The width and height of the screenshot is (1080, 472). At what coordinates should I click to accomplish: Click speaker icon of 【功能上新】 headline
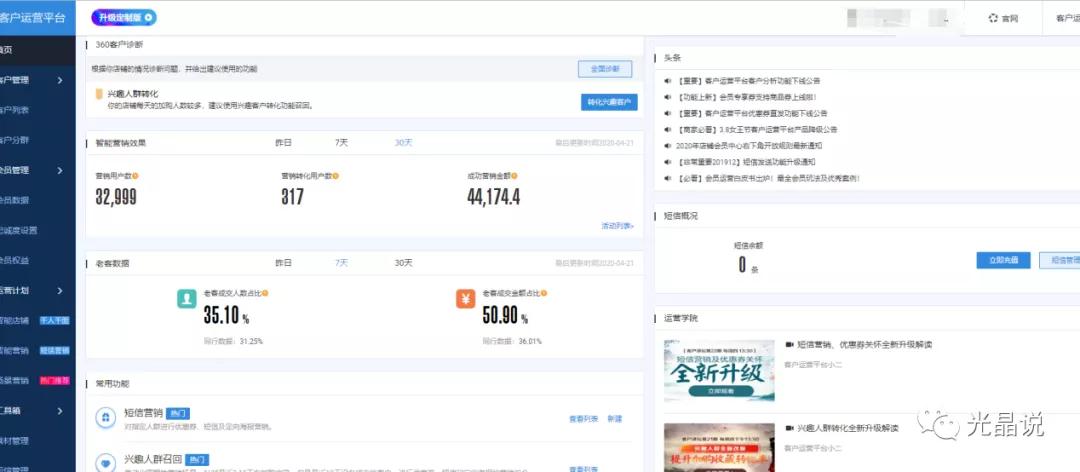point(667,97)
